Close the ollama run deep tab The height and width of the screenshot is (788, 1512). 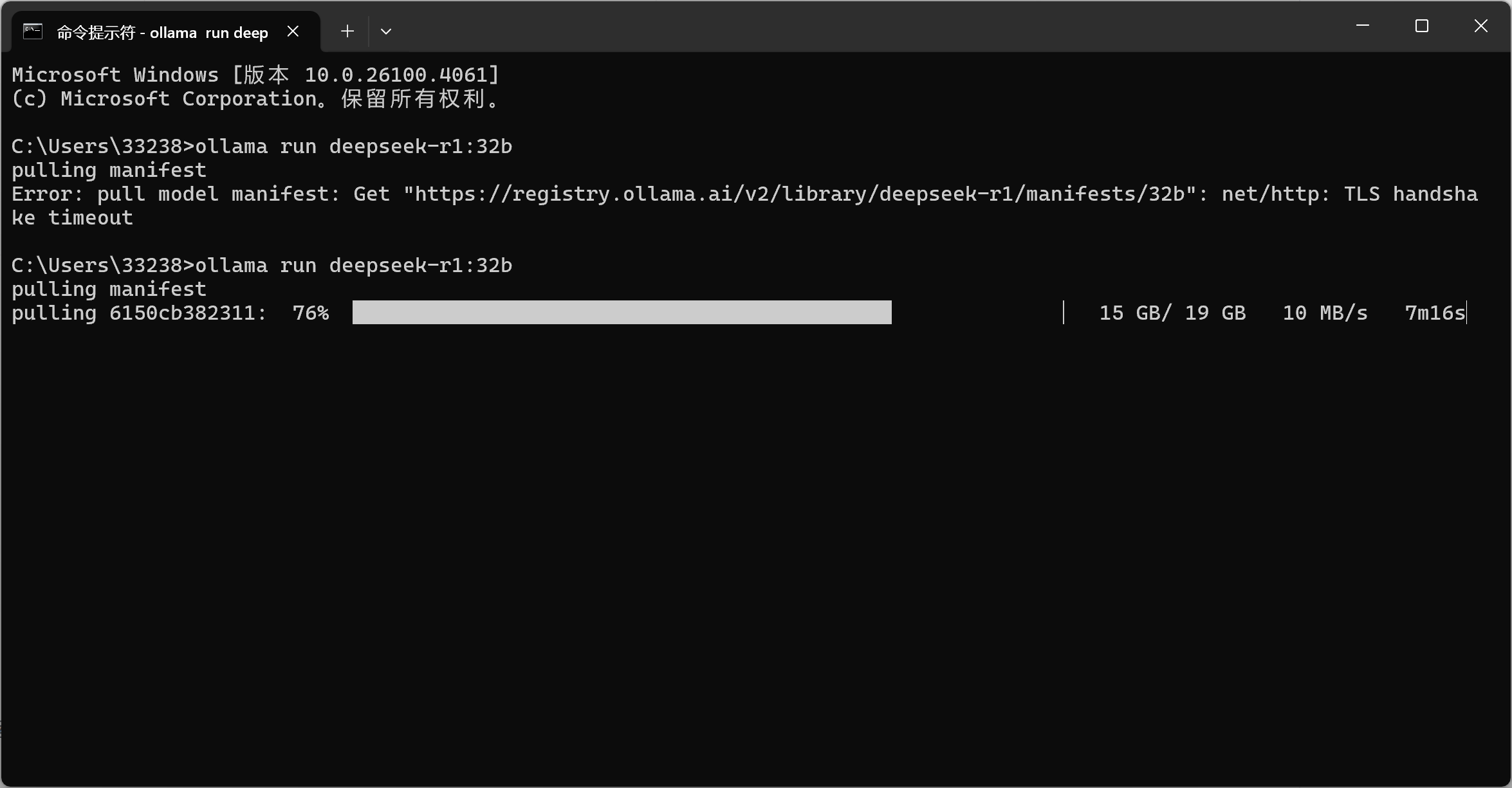pos(293,31)
